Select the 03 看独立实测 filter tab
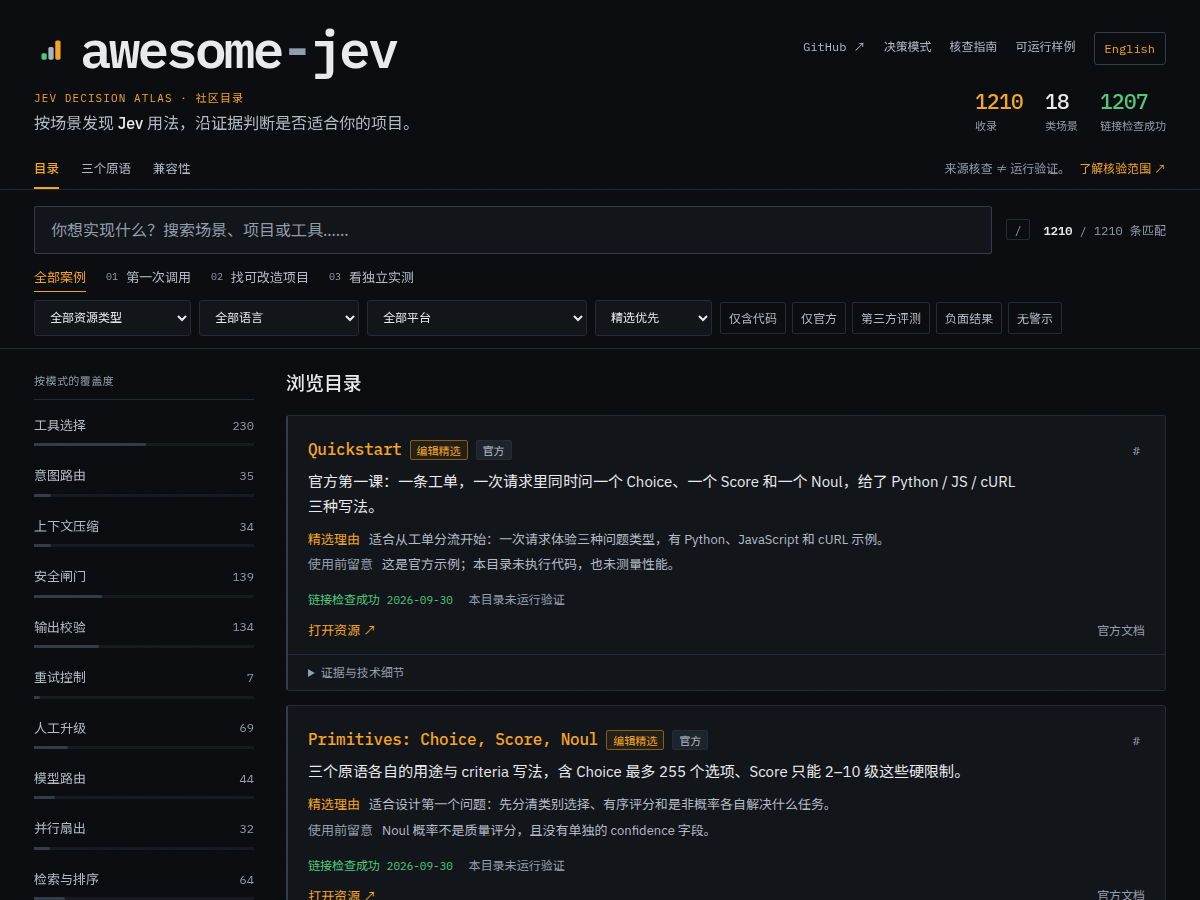Image resolution: width=1200 pixels, height=900 pixels. [371, 278]
